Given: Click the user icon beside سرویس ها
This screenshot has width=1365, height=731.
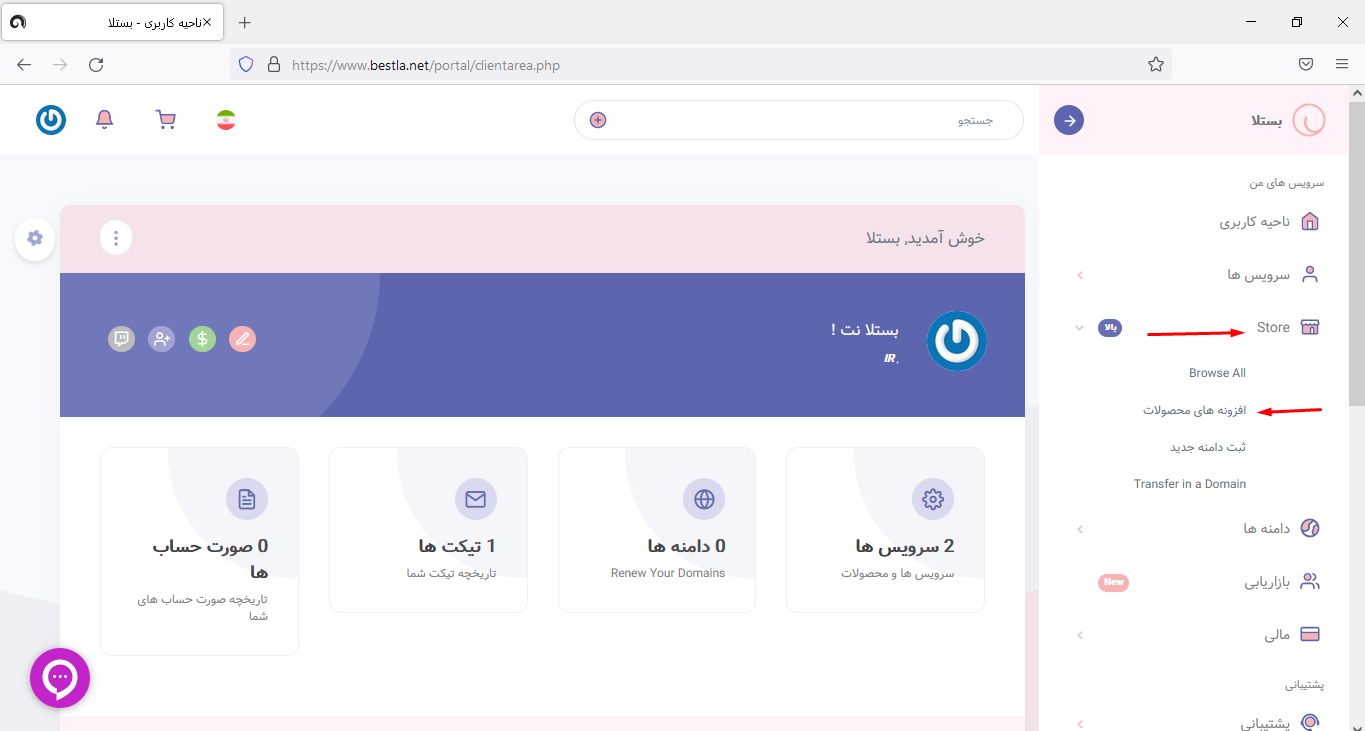Looking at the screenshot, I should point(1309,274).
